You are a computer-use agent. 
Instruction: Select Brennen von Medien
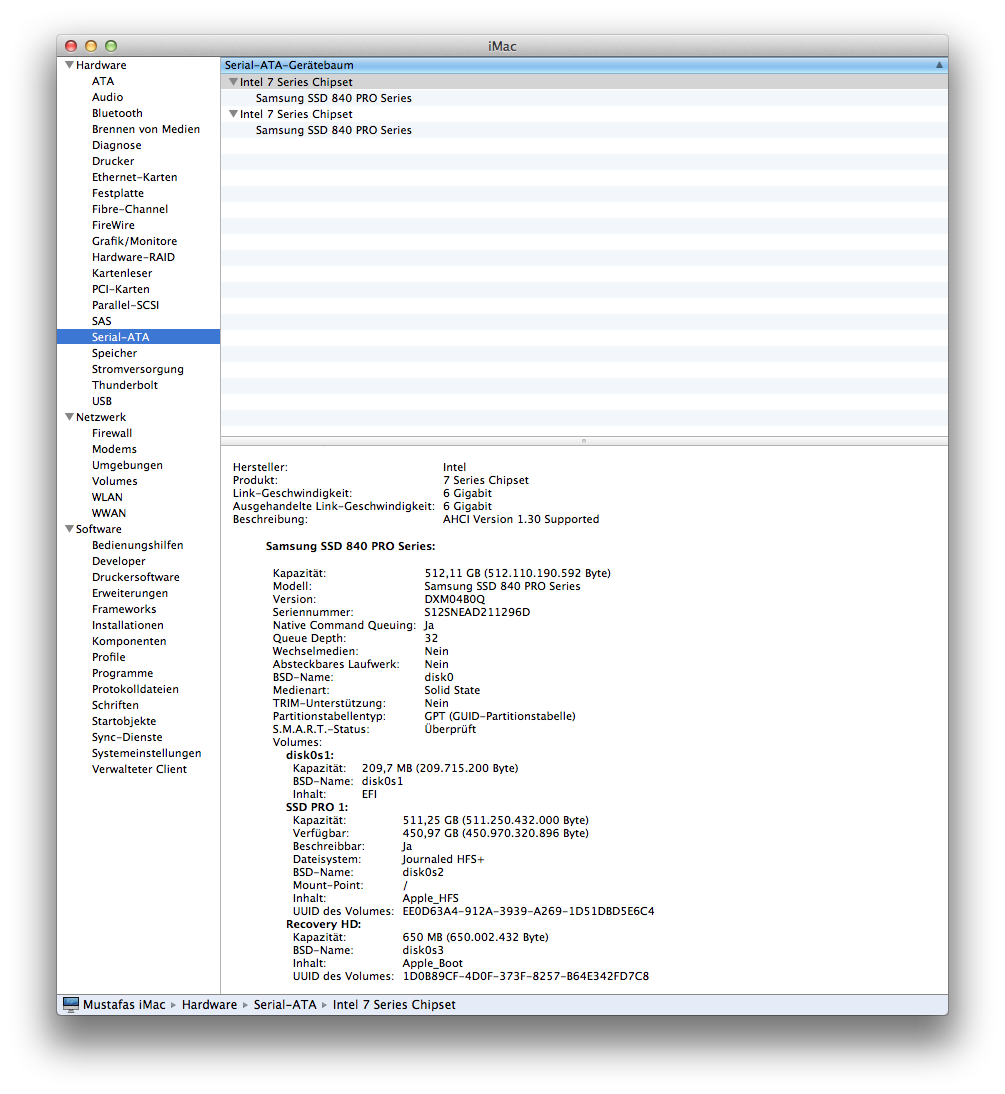146,129
